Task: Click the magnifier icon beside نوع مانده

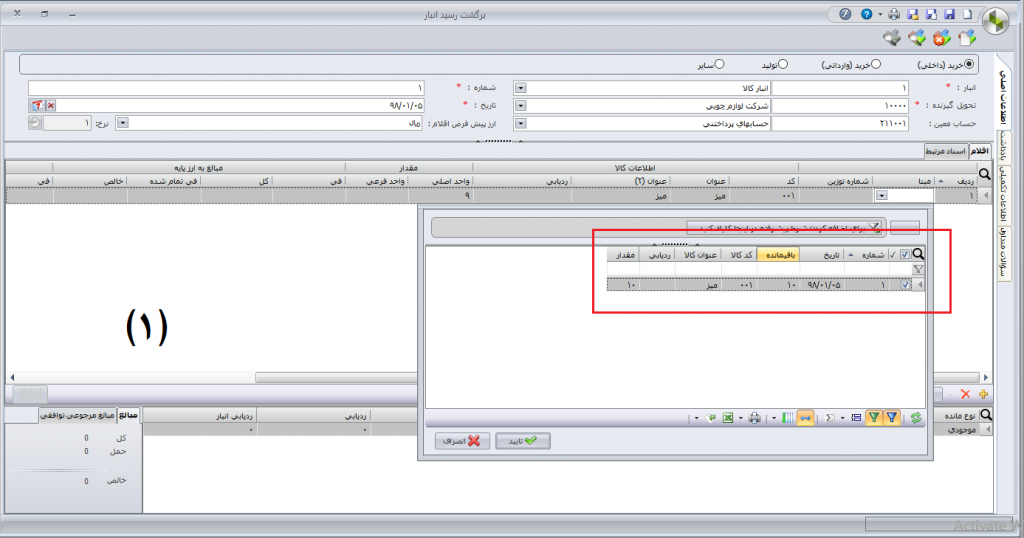Action: point(985,415)
